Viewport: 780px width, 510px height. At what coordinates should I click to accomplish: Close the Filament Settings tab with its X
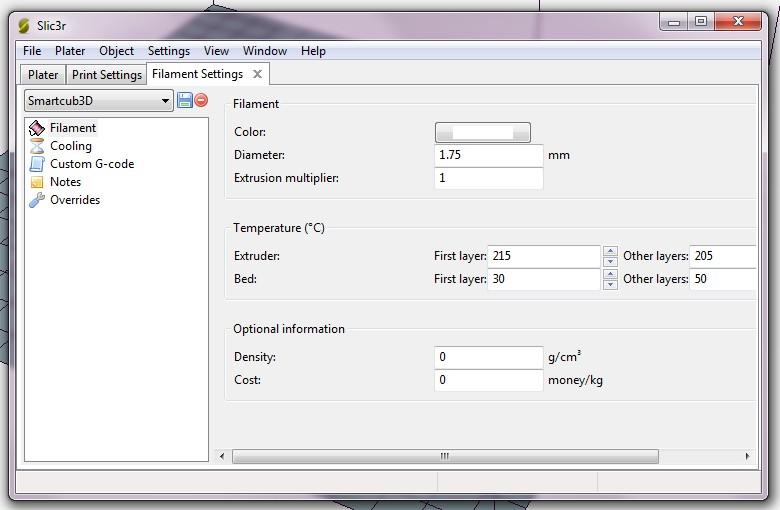click(x=257, y=74)
